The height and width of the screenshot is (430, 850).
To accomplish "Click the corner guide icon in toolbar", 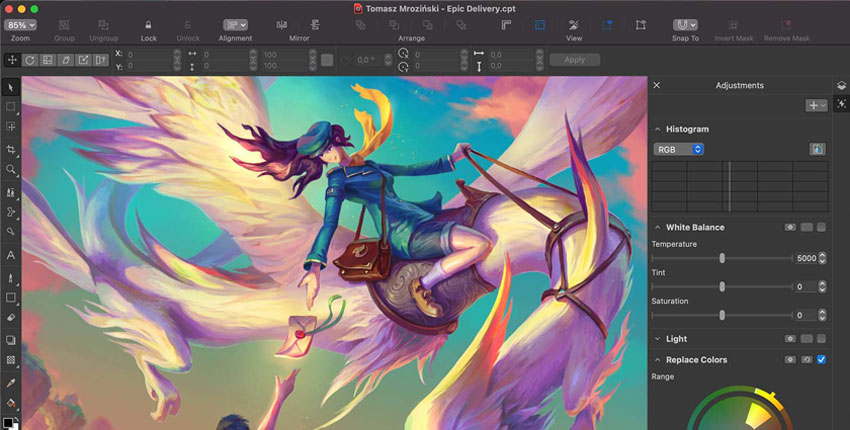I will click(506, 25).
